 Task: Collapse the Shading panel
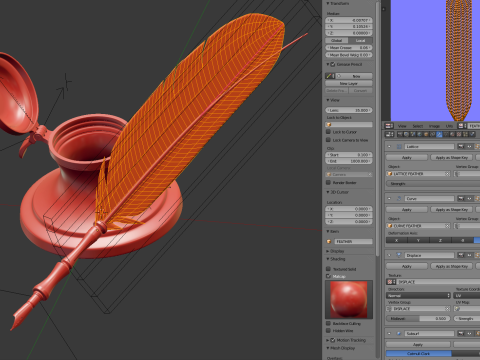coord(328,259)
